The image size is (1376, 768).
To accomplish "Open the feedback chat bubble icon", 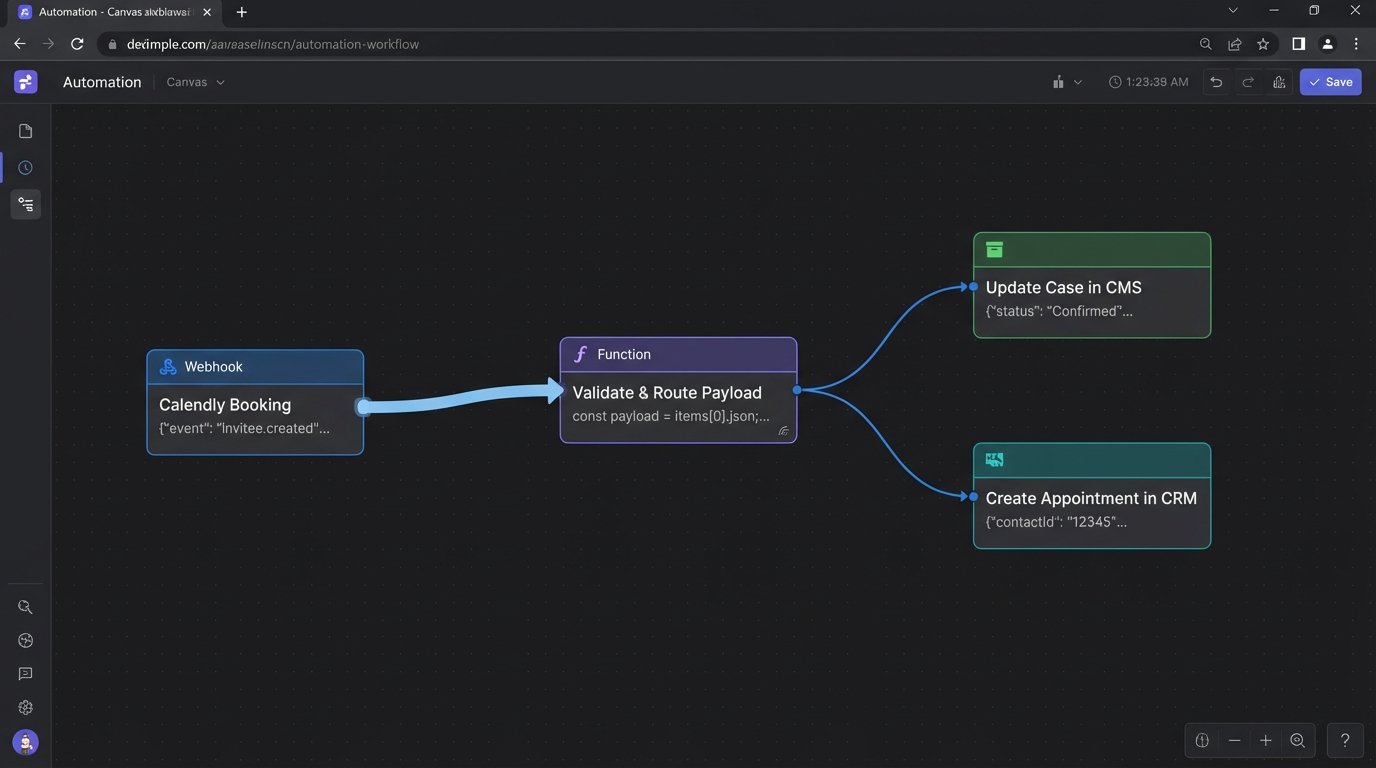I will 25,673.
